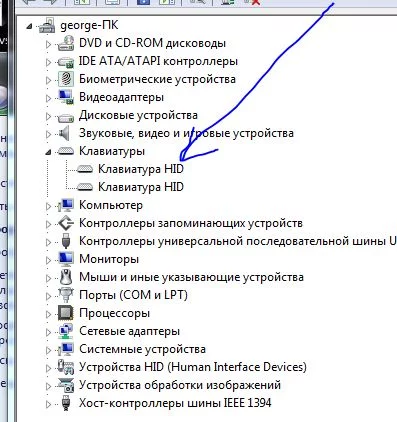The height and width of the screenshot is (422, 397).
Task: Select the Компьютер category label
Action: point(111,205)
